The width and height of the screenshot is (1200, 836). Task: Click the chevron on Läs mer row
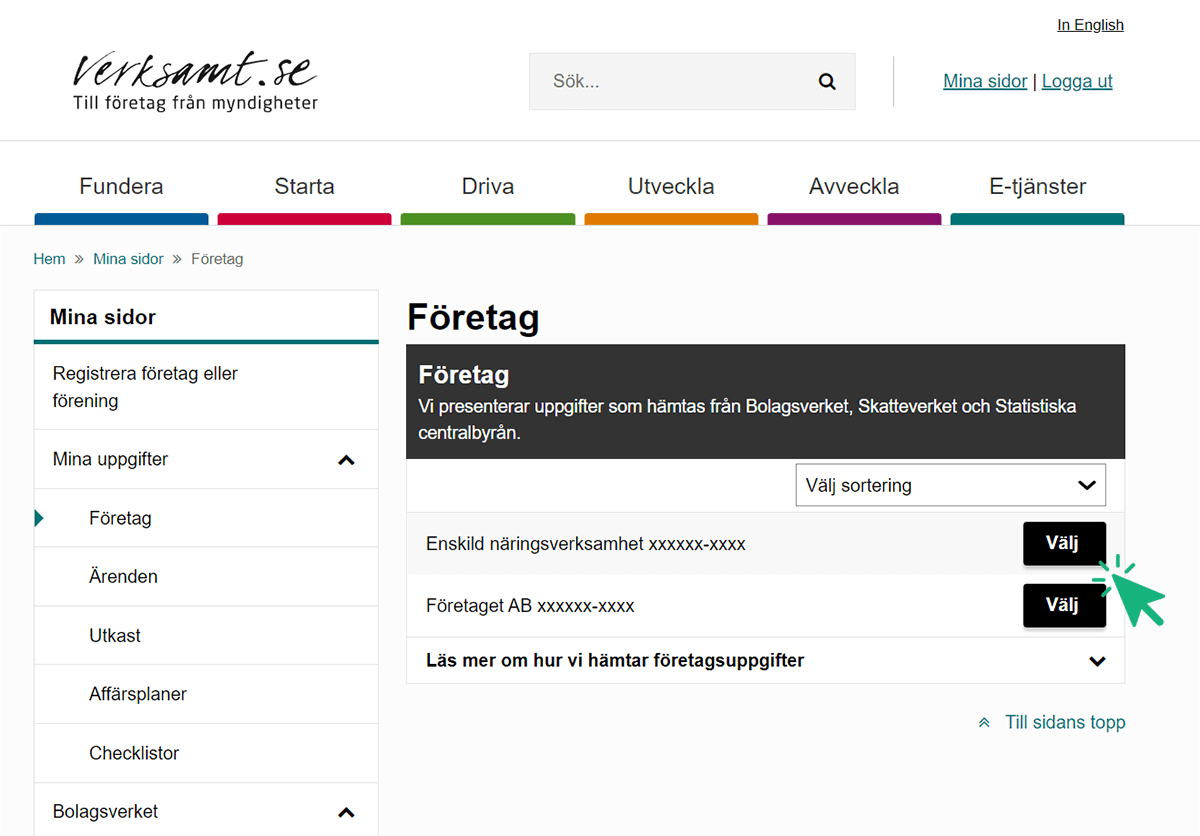(1097, 661)
